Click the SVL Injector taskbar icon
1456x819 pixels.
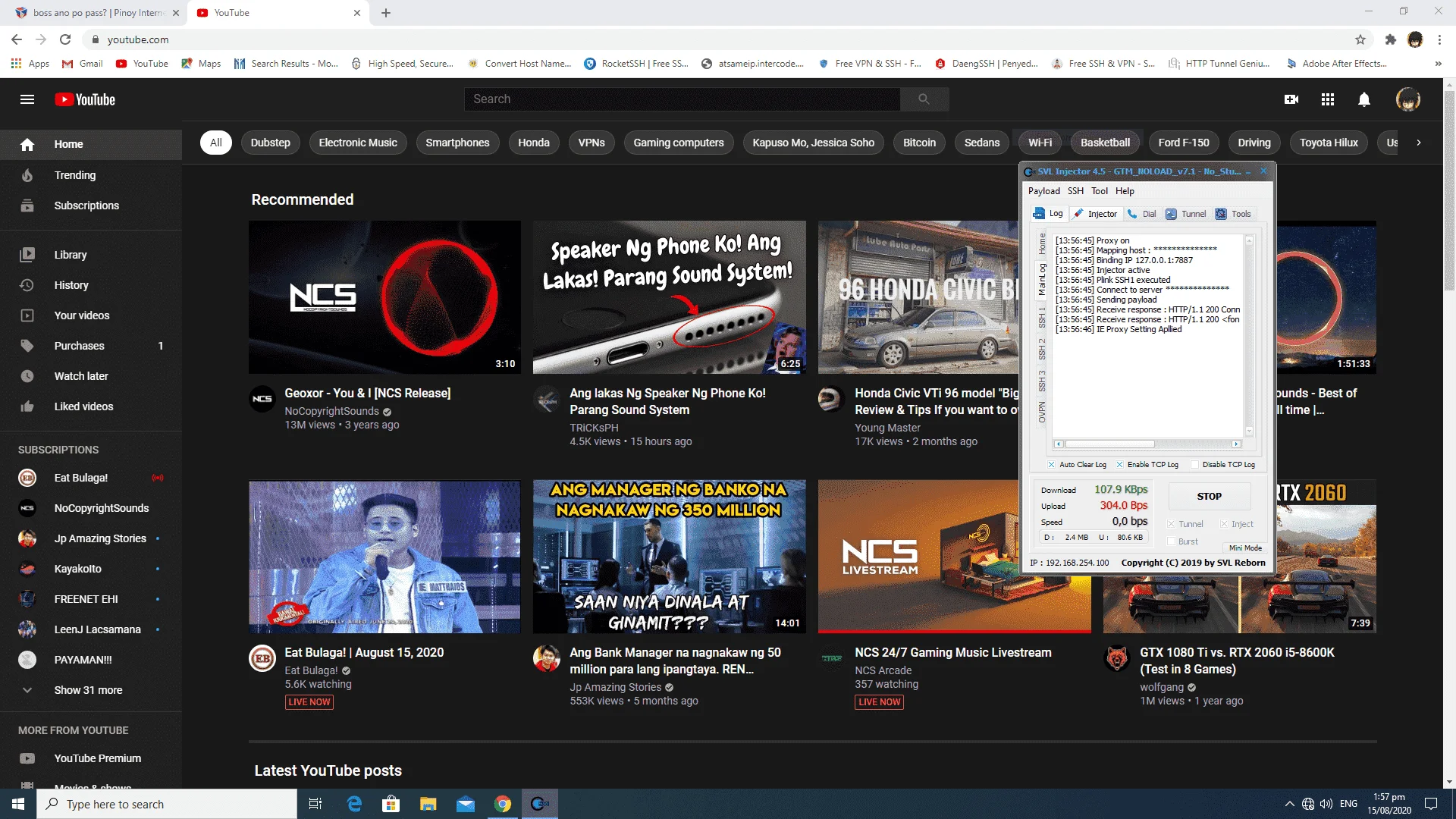click(x=539, y=804)
